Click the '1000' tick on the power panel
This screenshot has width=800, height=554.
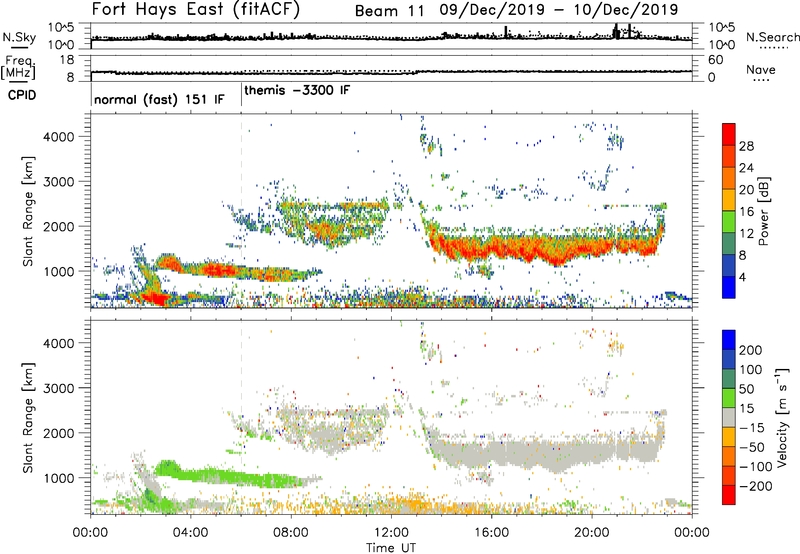pyautogui.click(x=58, y=271)
